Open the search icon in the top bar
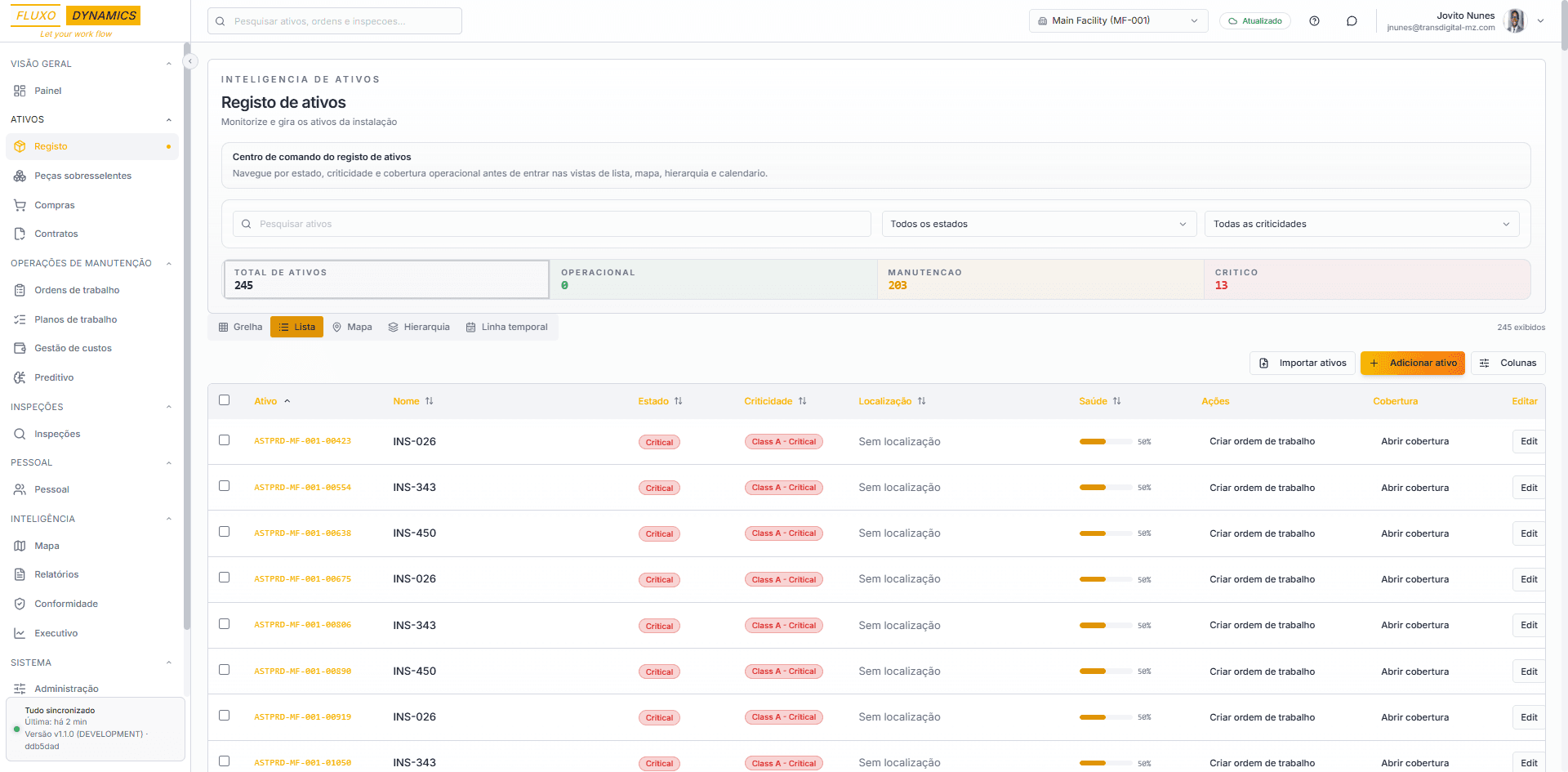Image resolution: width=1568 pixels, height=772 pixels. pos(220,20)
